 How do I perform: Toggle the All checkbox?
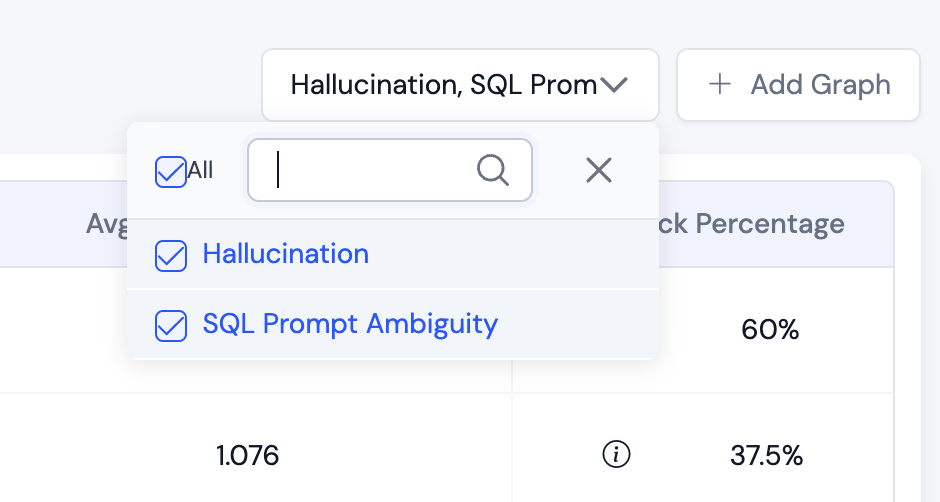click(171, 171)
